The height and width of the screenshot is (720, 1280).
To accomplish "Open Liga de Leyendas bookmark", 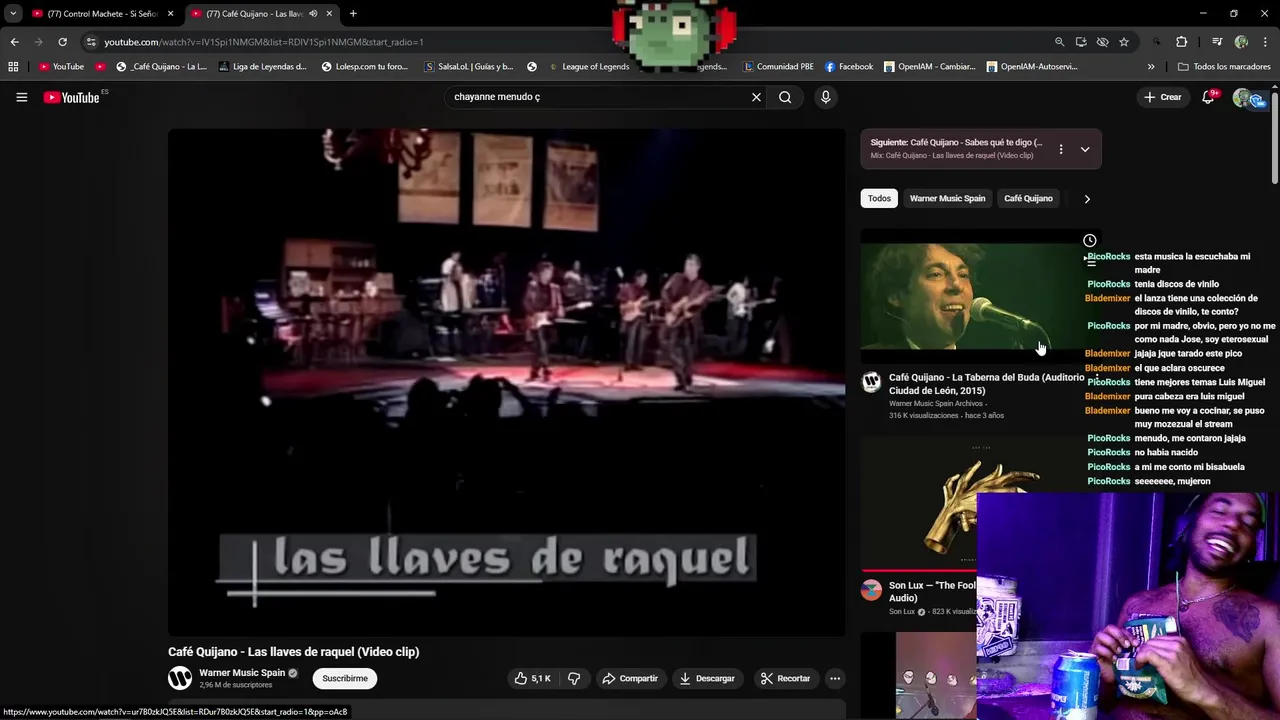I will click(x=262, y=67).
